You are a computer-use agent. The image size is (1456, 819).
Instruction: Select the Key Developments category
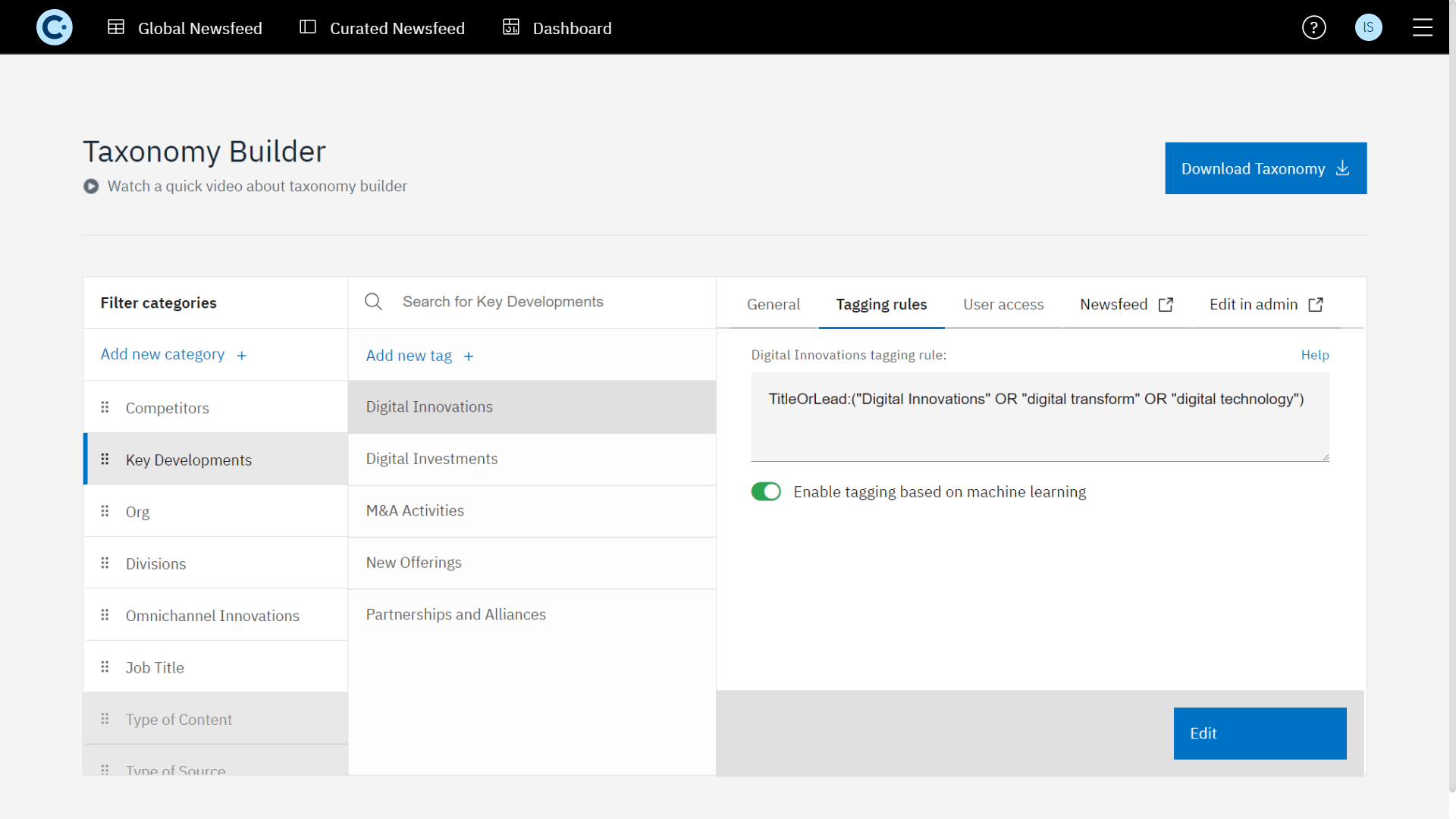coord(215,459)
